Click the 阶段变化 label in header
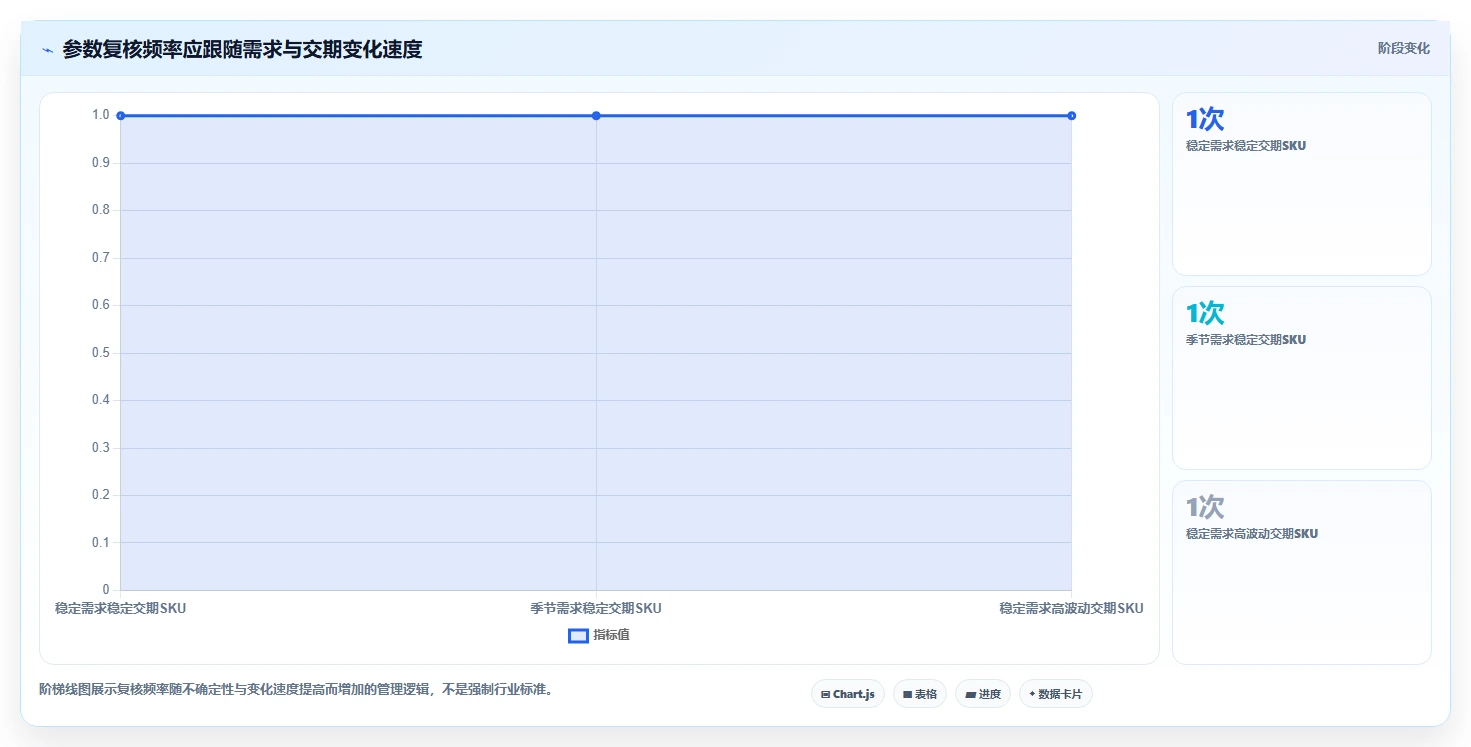Image resolution: width=1471 pixels, height=747 pixels. [1403, 48]
